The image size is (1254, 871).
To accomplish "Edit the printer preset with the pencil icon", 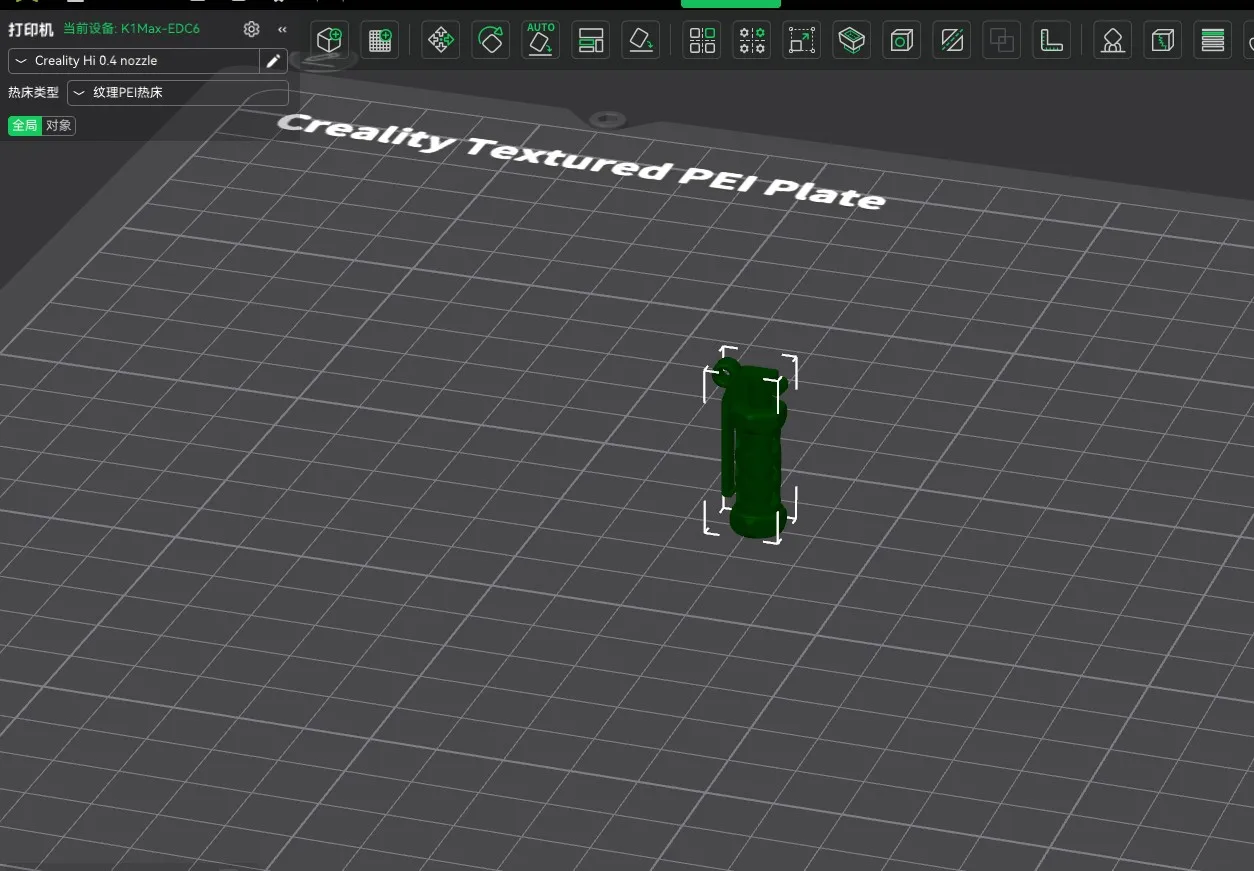I will 273,61.
